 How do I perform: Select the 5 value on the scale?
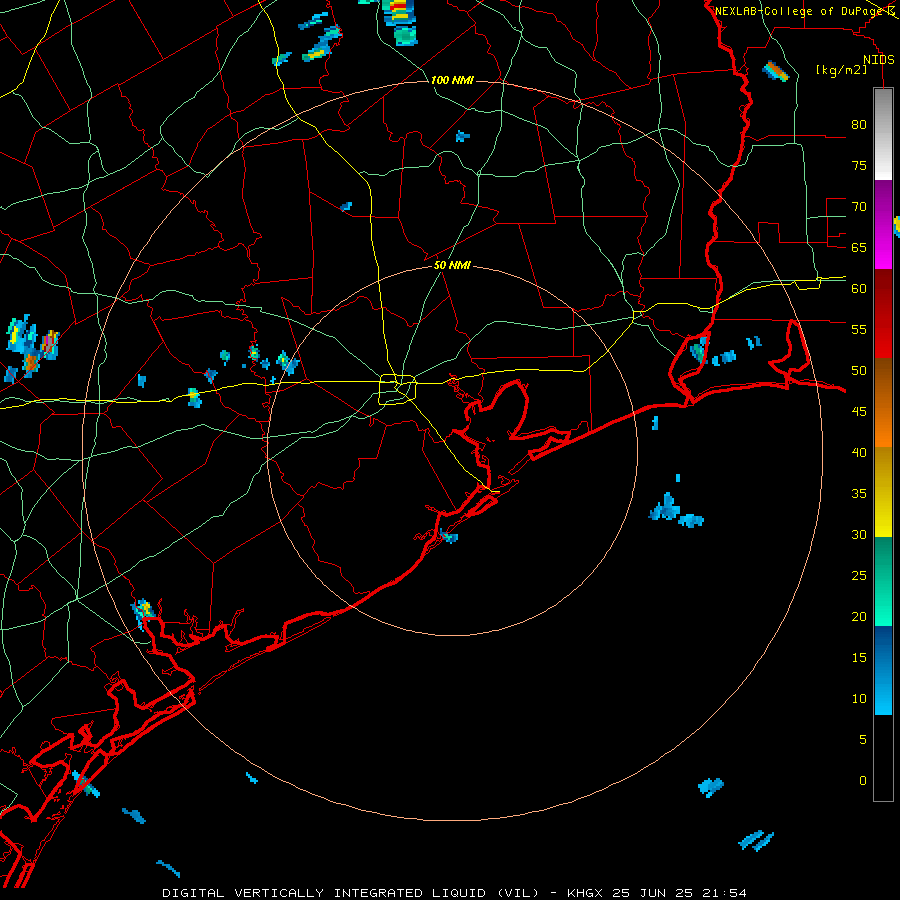pos(863,739)
